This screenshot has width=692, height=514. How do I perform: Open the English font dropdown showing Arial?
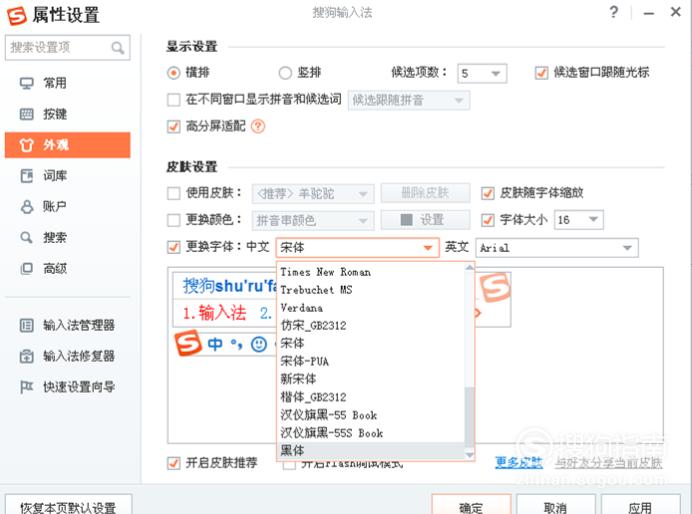pos(557,248)
